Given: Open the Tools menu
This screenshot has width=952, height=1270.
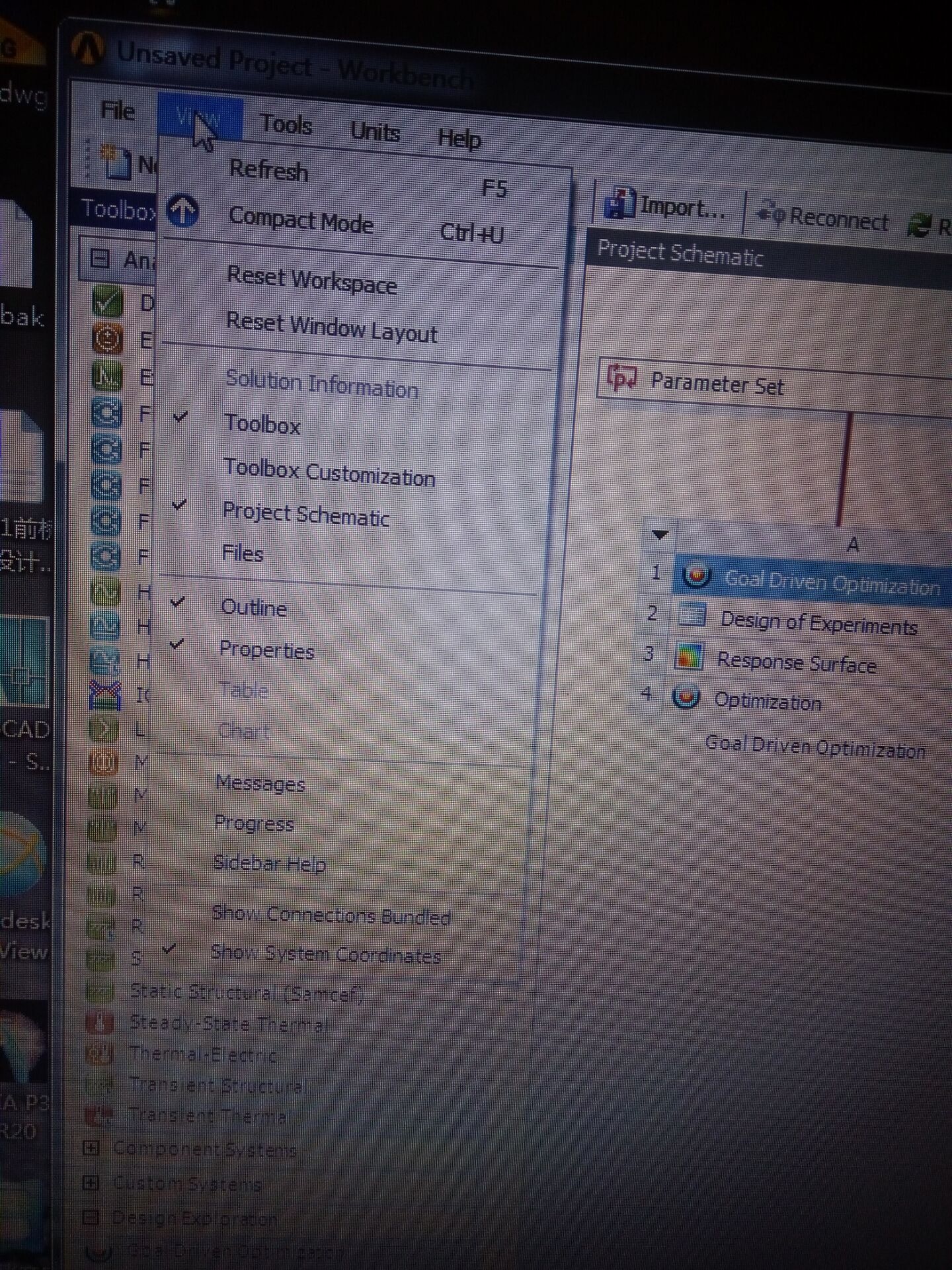Looking at the screenshot, I should click(286, 124).
